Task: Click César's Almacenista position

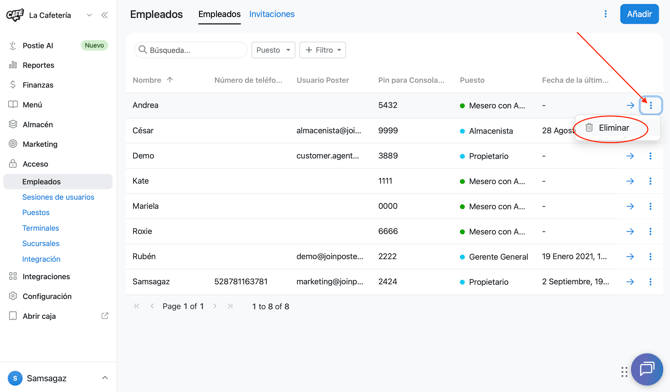Action: (x=491, y=131)
